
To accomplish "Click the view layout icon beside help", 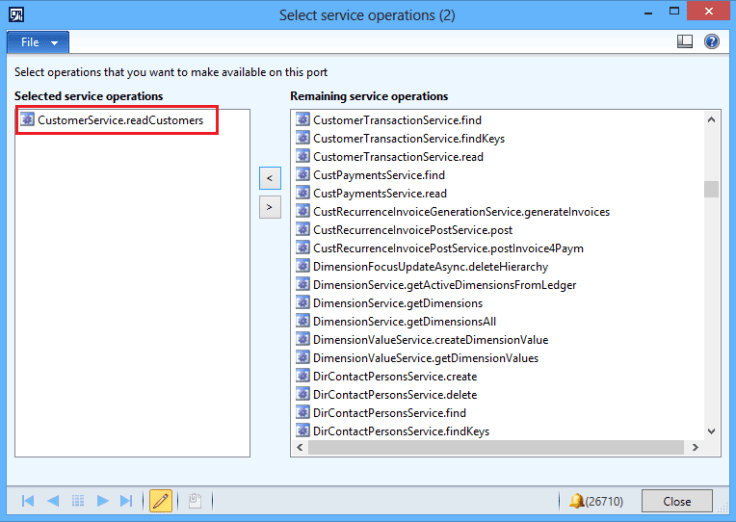I will 685,42.
